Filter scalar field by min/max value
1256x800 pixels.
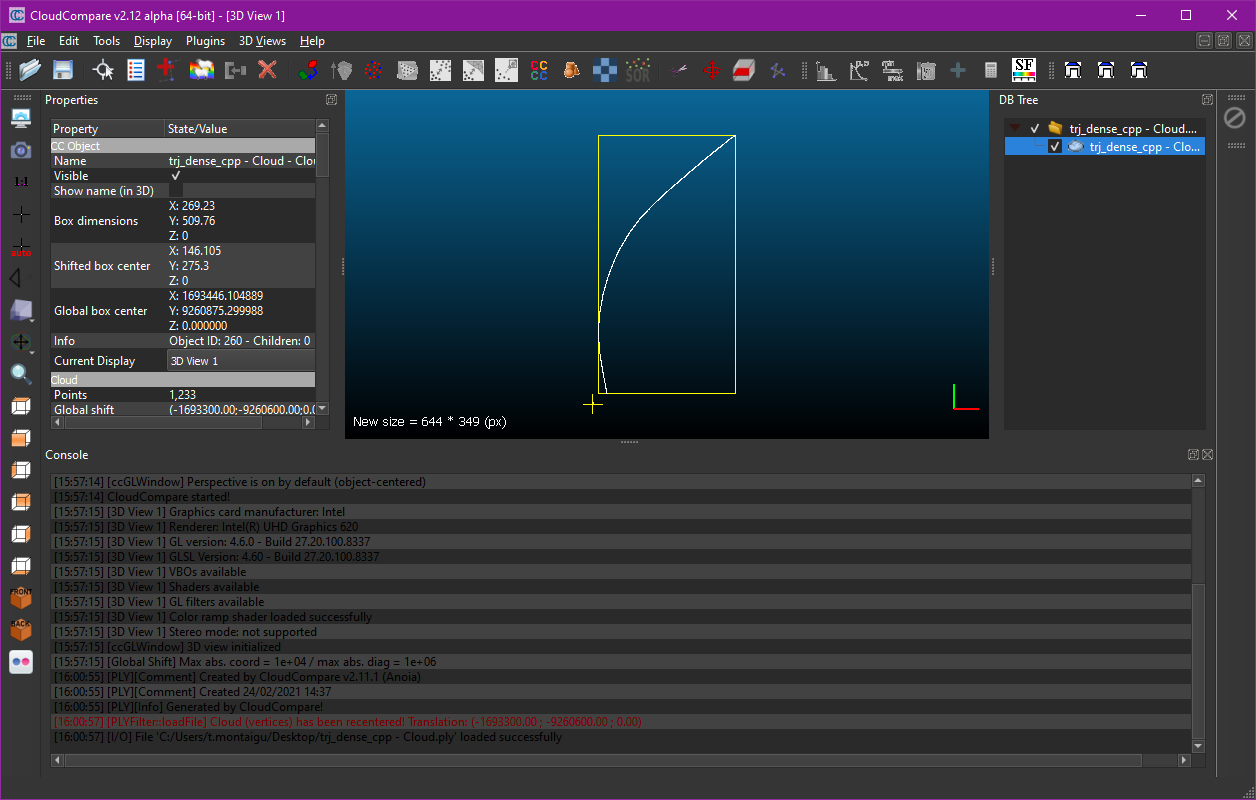click(892, 70)
